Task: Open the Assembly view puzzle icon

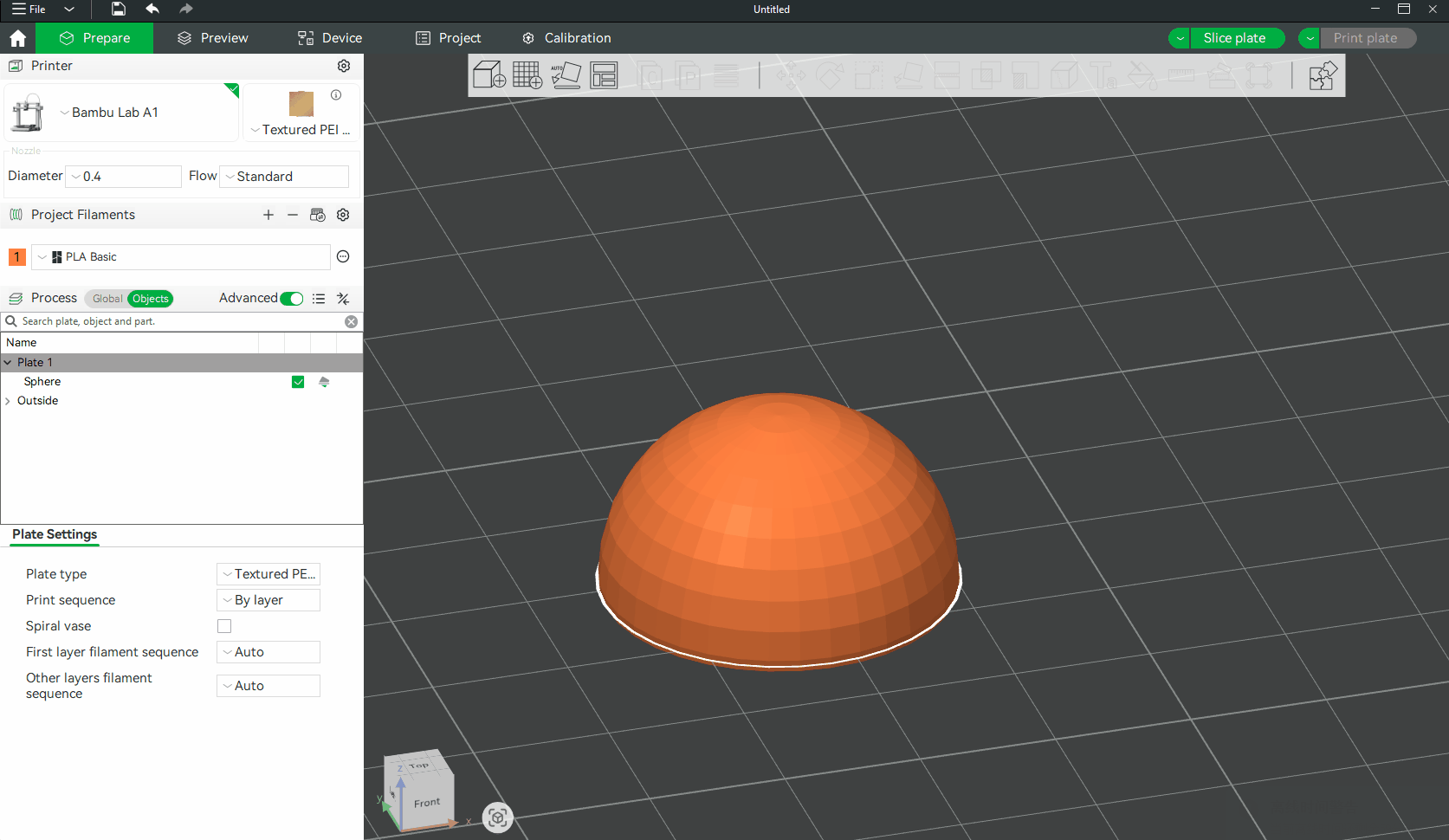Action: point(1322,75)
